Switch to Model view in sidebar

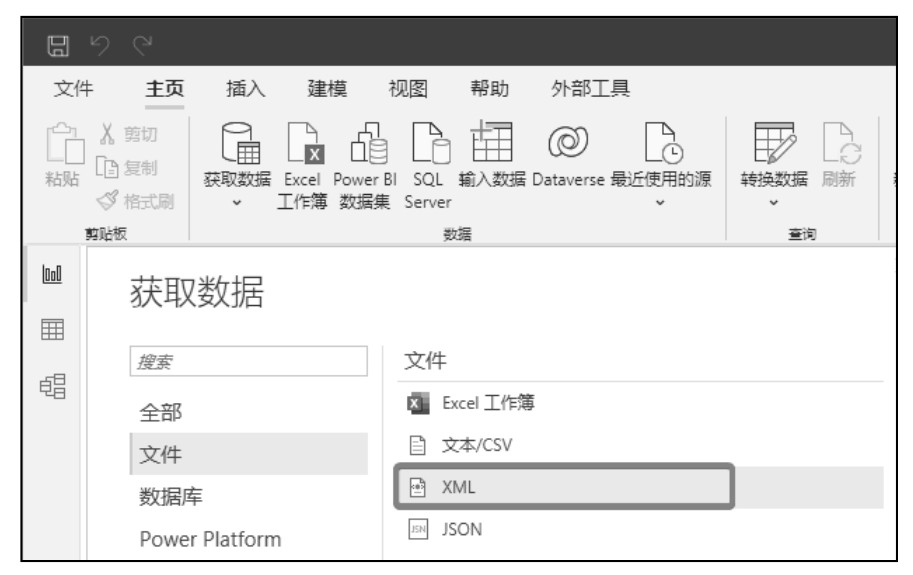[x=52, y=386]
